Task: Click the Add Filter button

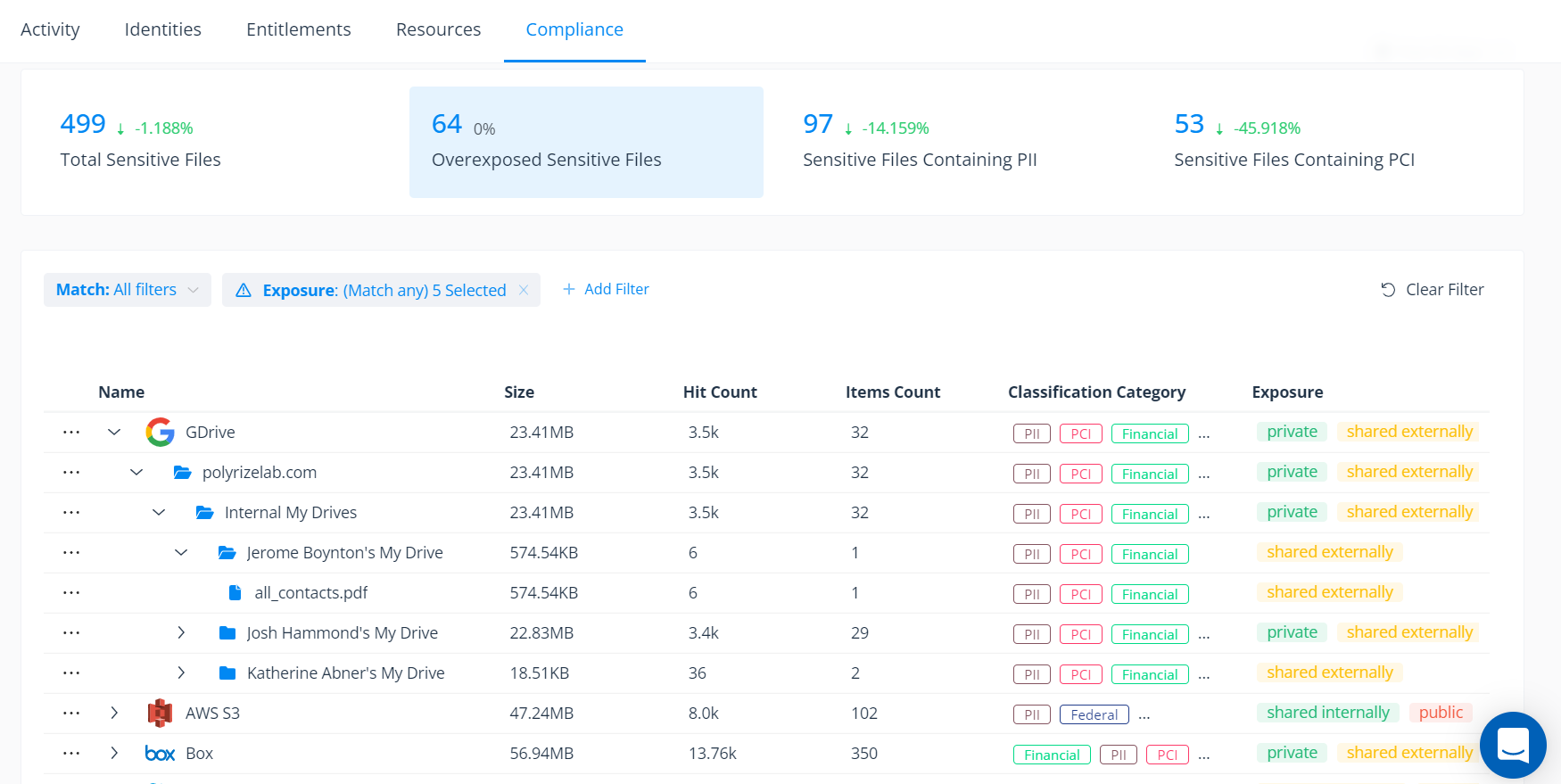Action: [x=606, y=289]
